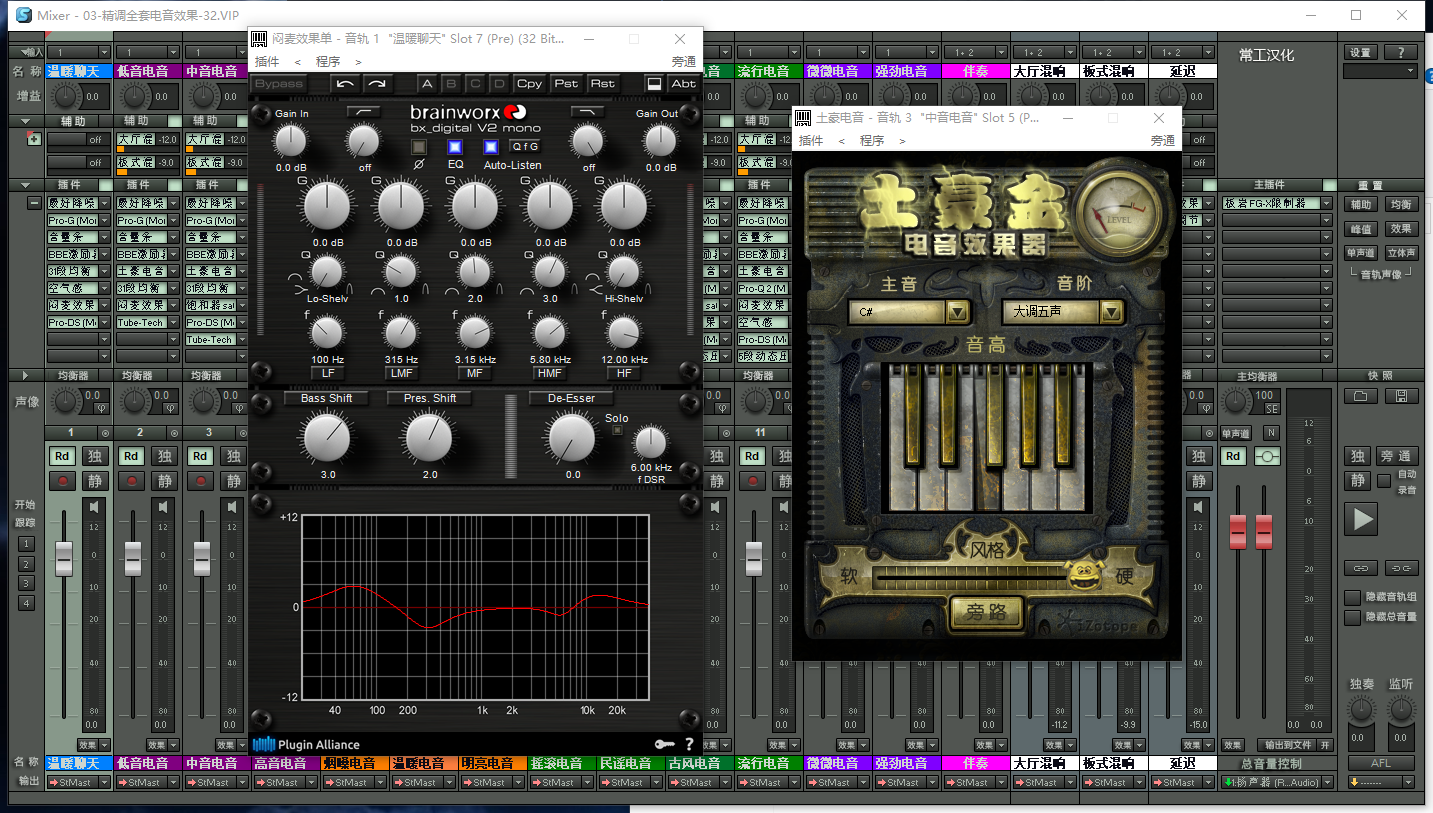Click the track 1 settings dot icon beside number 1
The height and width of the screenshot is (813, 1433).
(105, 433)
